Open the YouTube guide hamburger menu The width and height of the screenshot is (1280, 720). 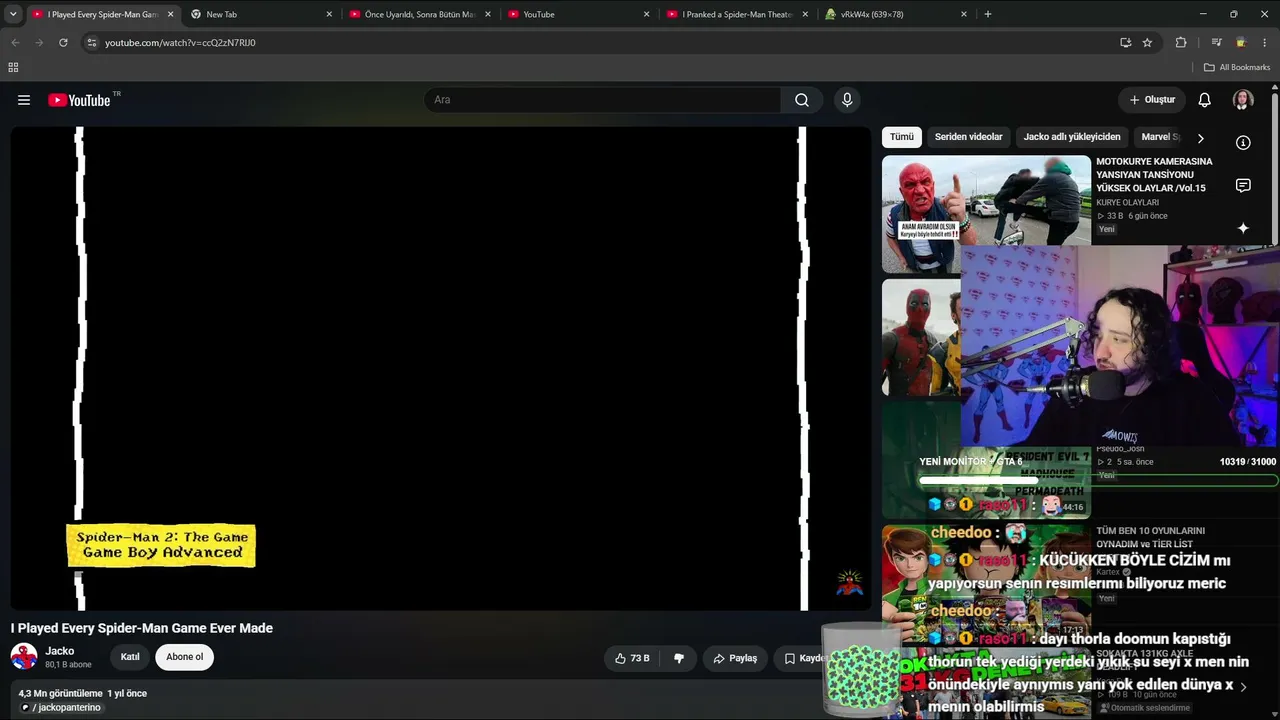coord(24,100)
